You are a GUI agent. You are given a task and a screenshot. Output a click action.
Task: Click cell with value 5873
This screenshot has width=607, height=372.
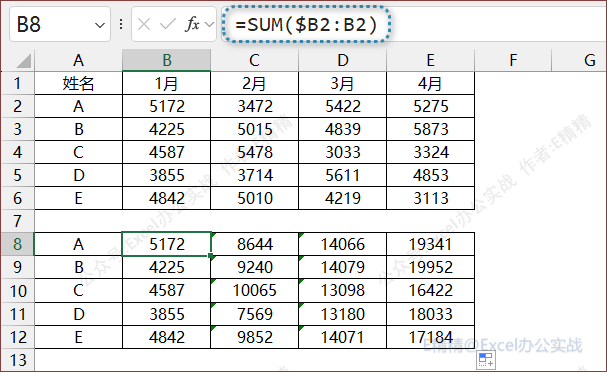430,129
